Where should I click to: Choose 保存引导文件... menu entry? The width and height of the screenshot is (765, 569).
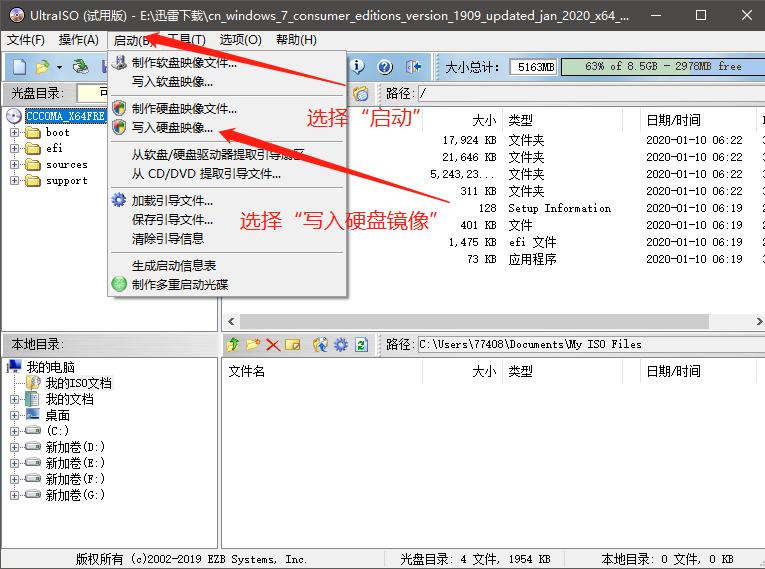click(227, 220)
